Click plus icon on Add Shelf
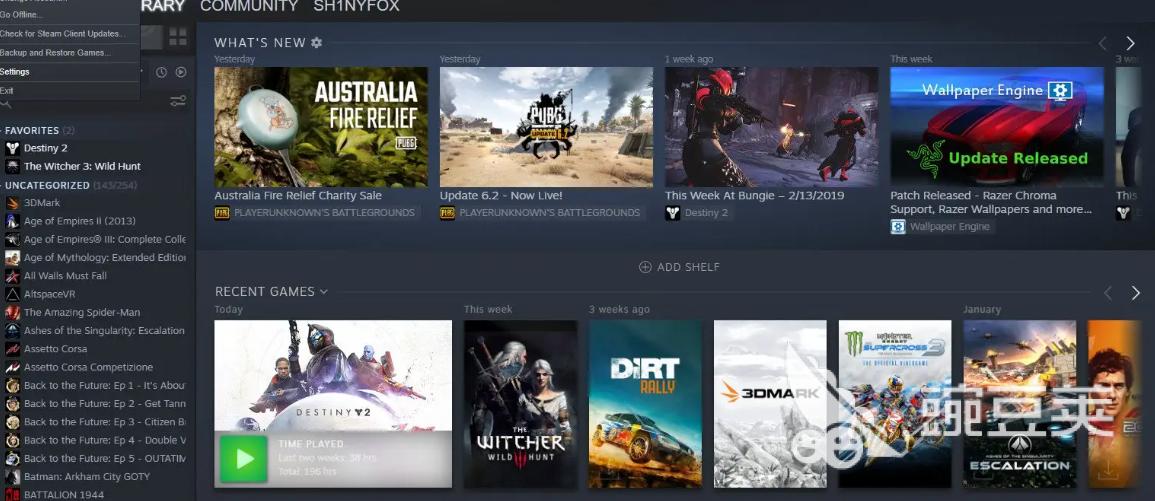Viewport: 1155px width, 501px height. 645,267
